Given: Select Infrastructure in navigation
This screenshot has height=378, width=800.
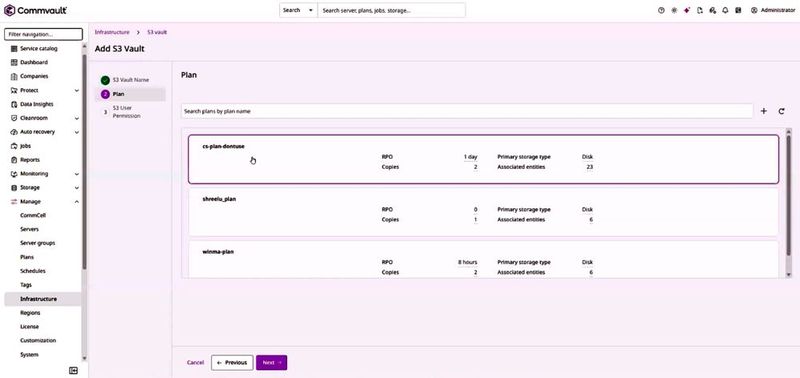Looking at the screenshot, I should point(42,299).
